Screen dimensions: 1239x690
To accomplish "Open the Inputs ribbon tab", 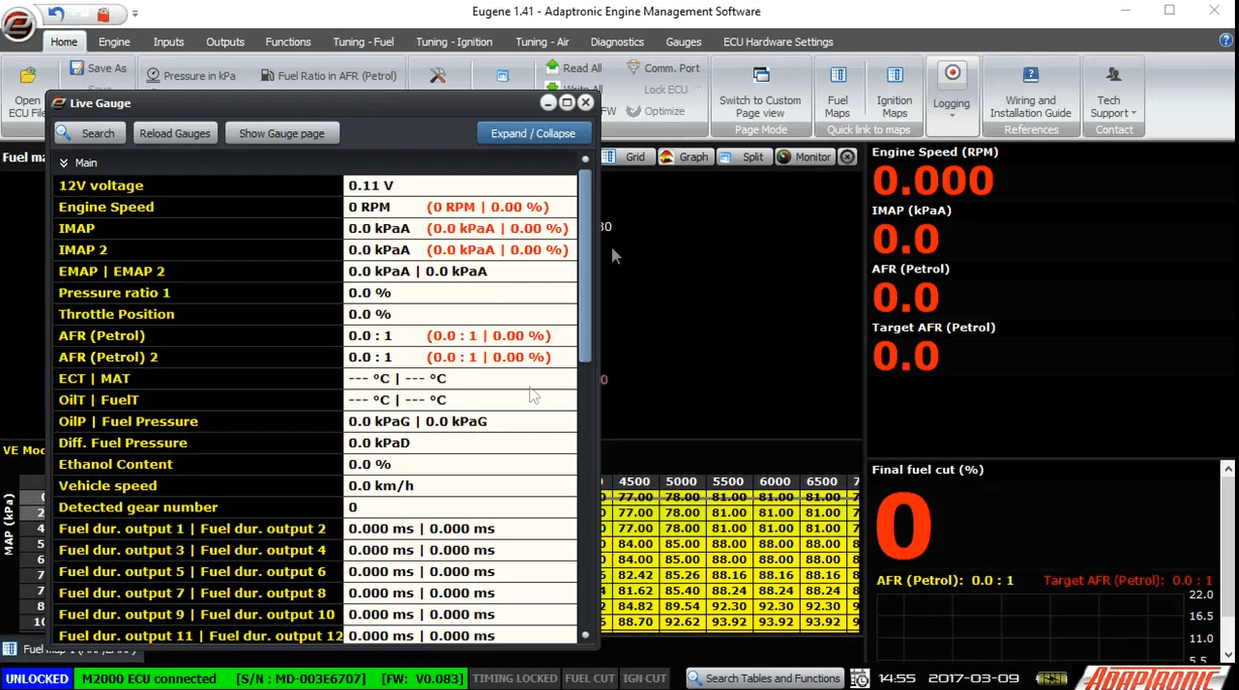I will 168,42.
